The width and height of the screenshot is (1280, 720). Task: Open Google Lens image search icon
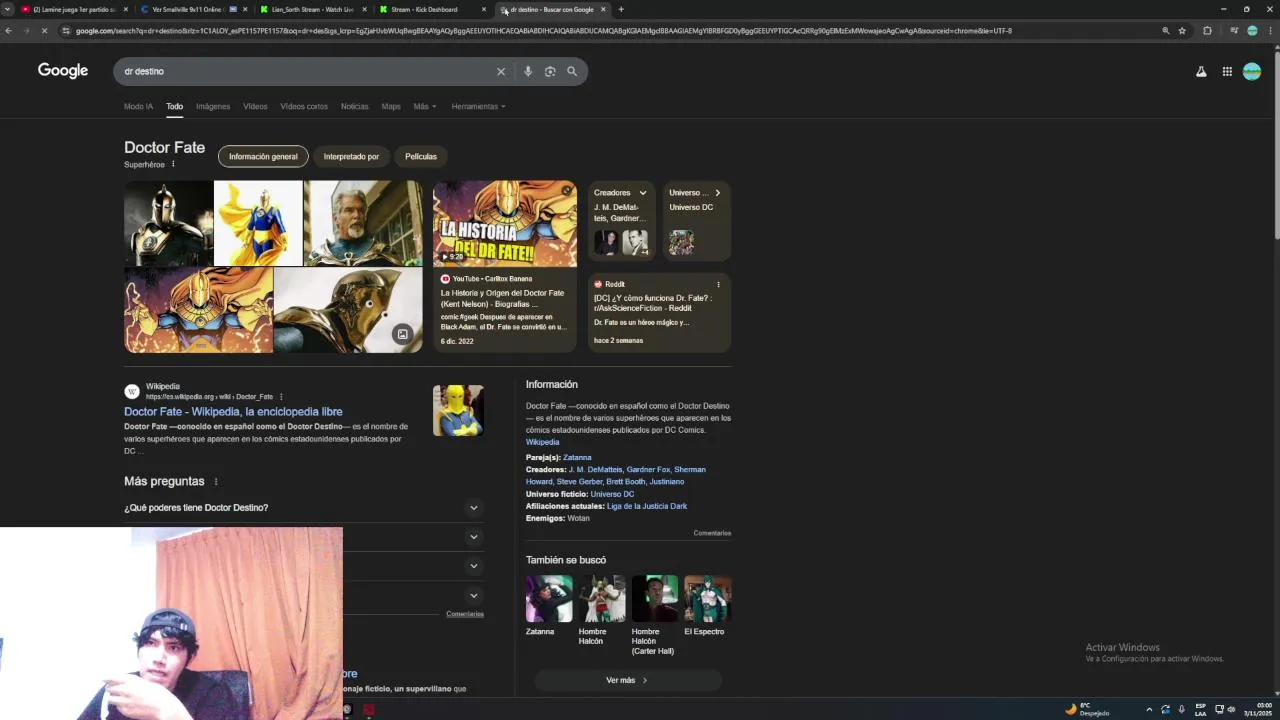click(550, 72)
